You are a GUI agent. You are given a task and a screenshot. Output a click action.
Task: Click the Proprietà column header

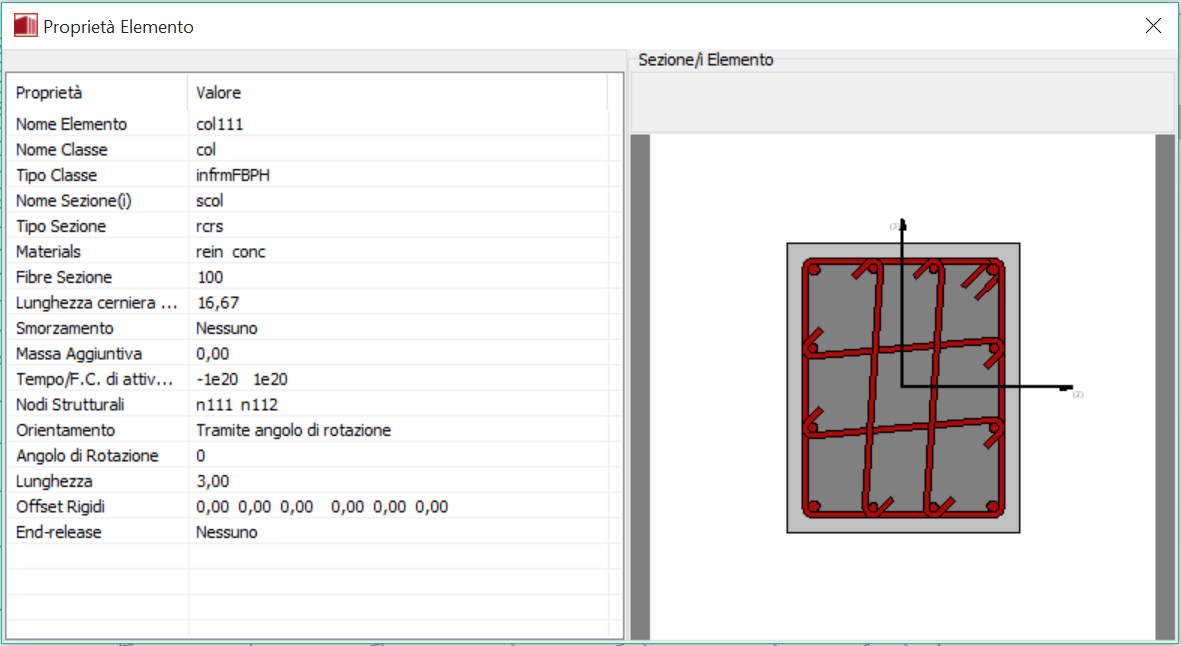pos(49,93)
